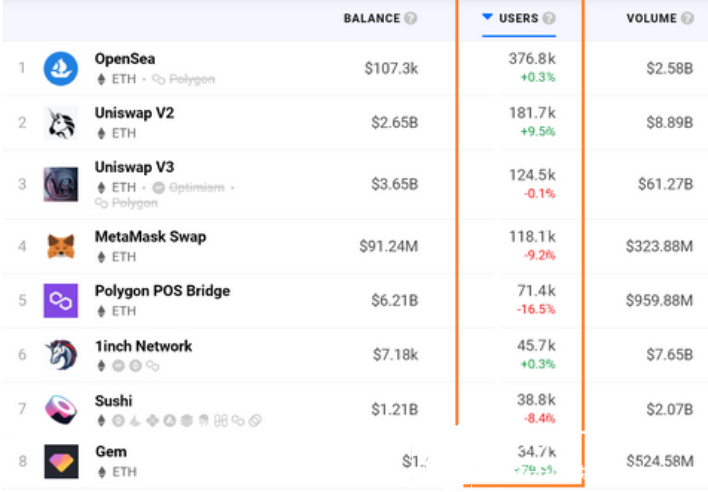
Task: Open the MetaMask Swap dapp link
Action: 150,237
